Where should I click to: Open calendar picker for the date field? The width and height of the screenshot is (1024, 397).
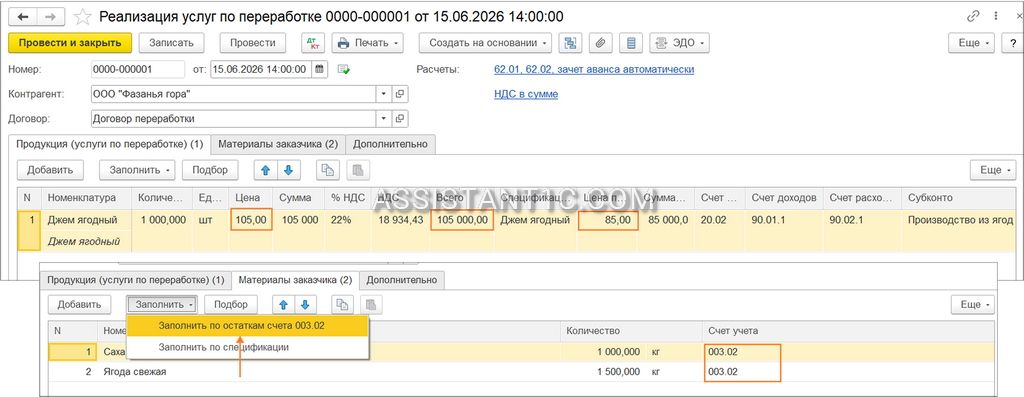coord(319,69)
